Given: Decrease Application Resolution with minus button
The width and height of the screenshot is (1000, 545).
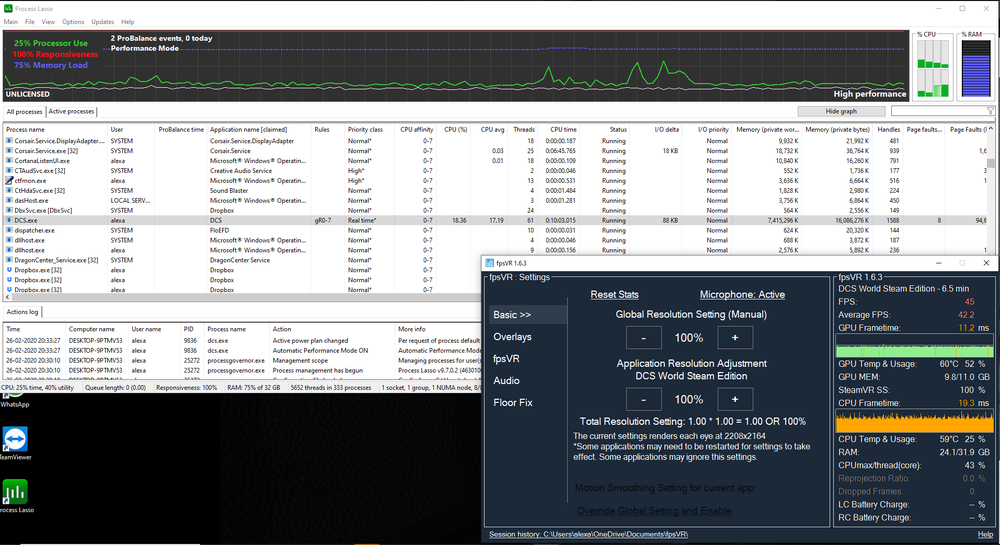Looking at the screenshot, I should (644, 399).
